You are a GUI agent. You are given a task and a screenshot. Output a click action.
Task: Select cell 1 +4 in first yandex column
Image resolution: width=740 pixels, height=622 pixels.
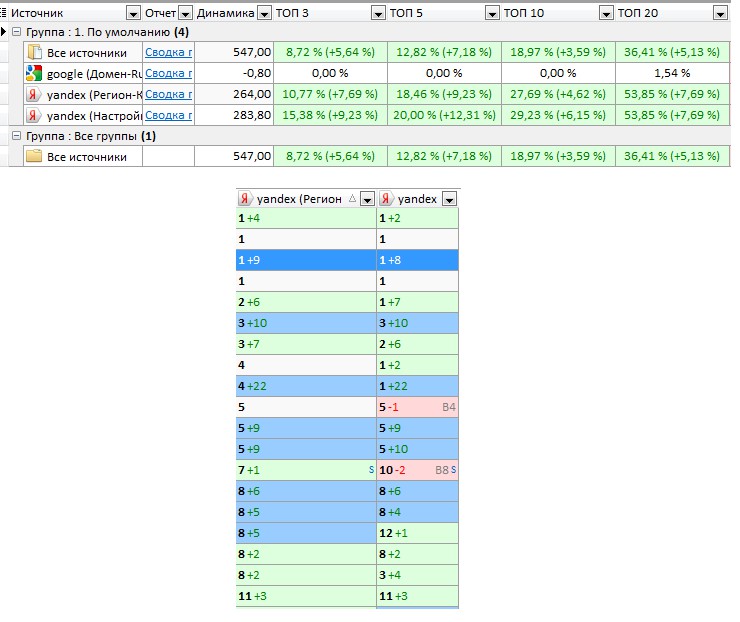point(306,218)
